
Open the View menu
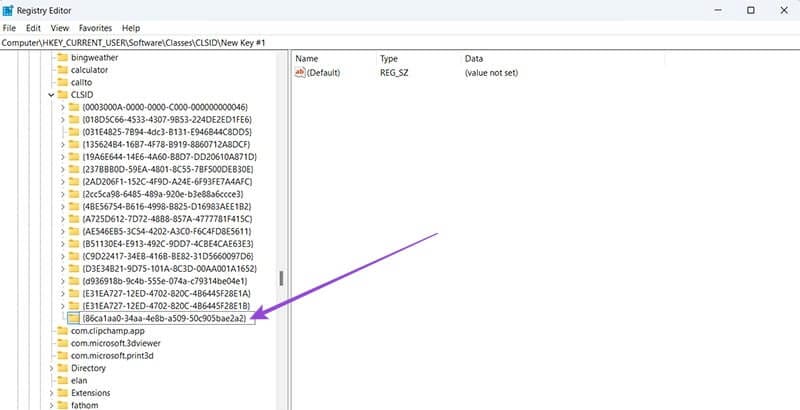[60, 28]
